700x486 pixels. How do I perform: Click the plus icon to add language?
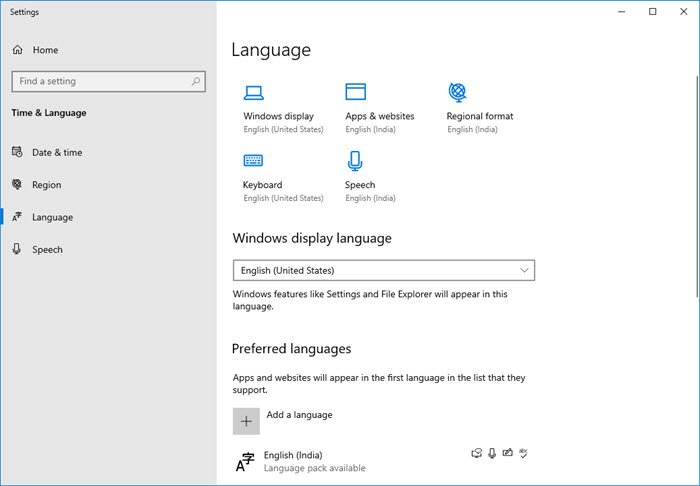[x=246, y=421]
